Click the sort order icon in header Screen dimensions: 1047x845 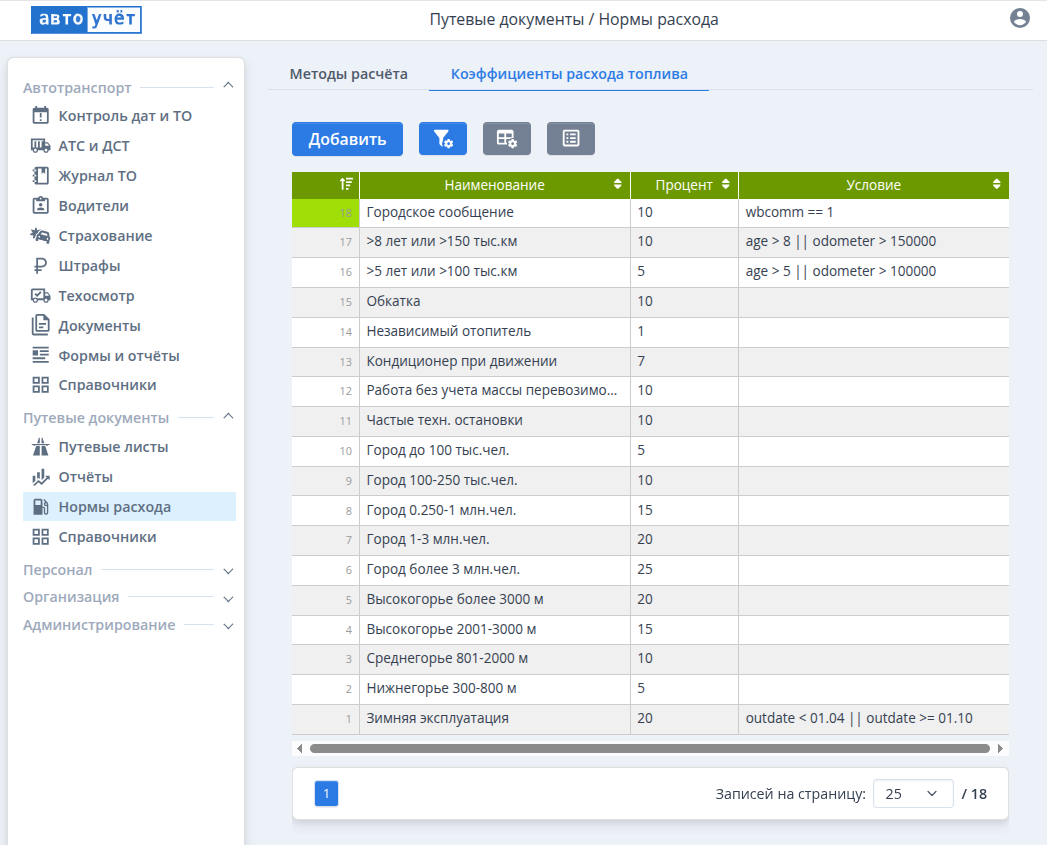pos(345,185)
